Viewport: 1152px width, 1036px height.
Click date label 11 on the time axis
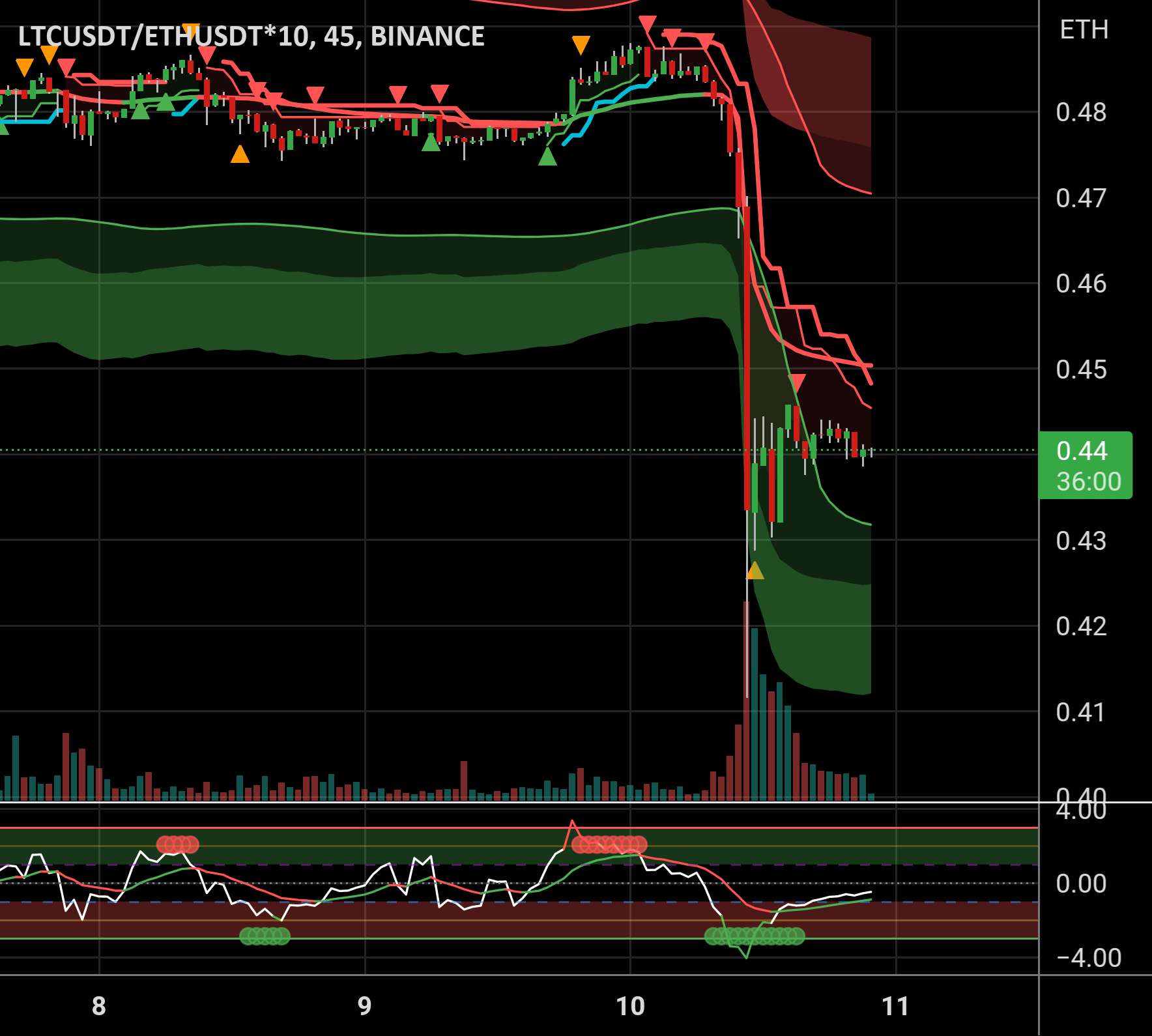tap(895, 1006)
